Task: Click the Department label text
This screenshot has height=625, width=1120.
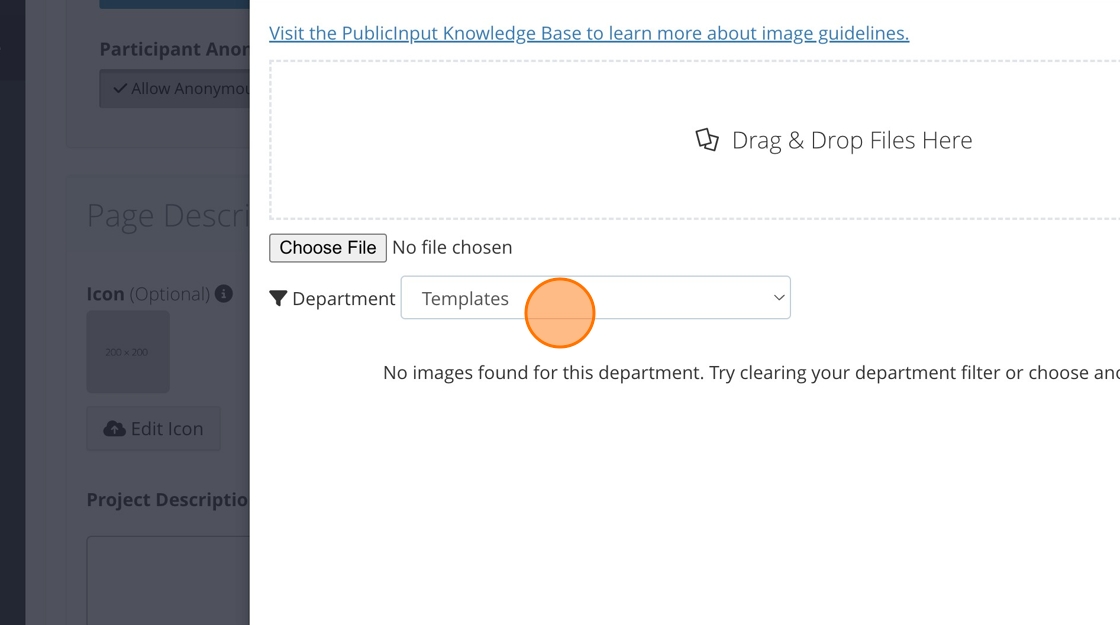Action: (x=343, y=298)
